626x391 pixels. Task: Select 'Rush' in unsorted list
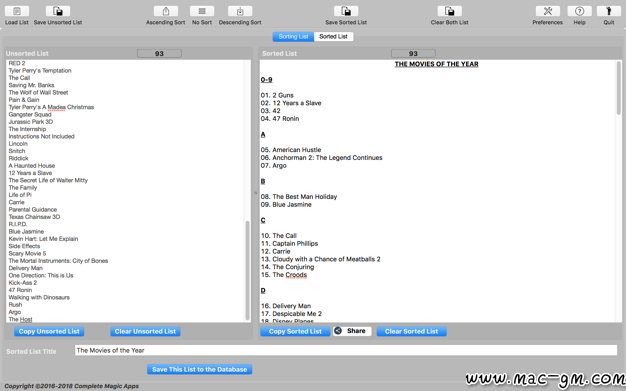point(15,305)
